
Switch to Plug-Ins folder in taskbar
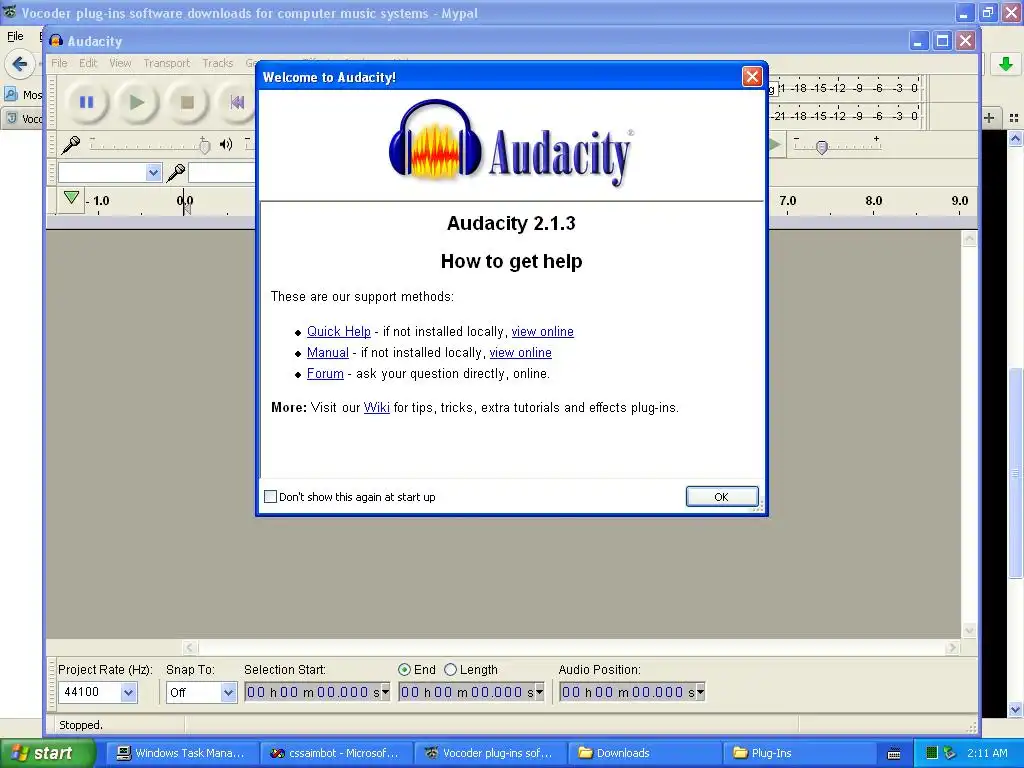coord(797,753)
